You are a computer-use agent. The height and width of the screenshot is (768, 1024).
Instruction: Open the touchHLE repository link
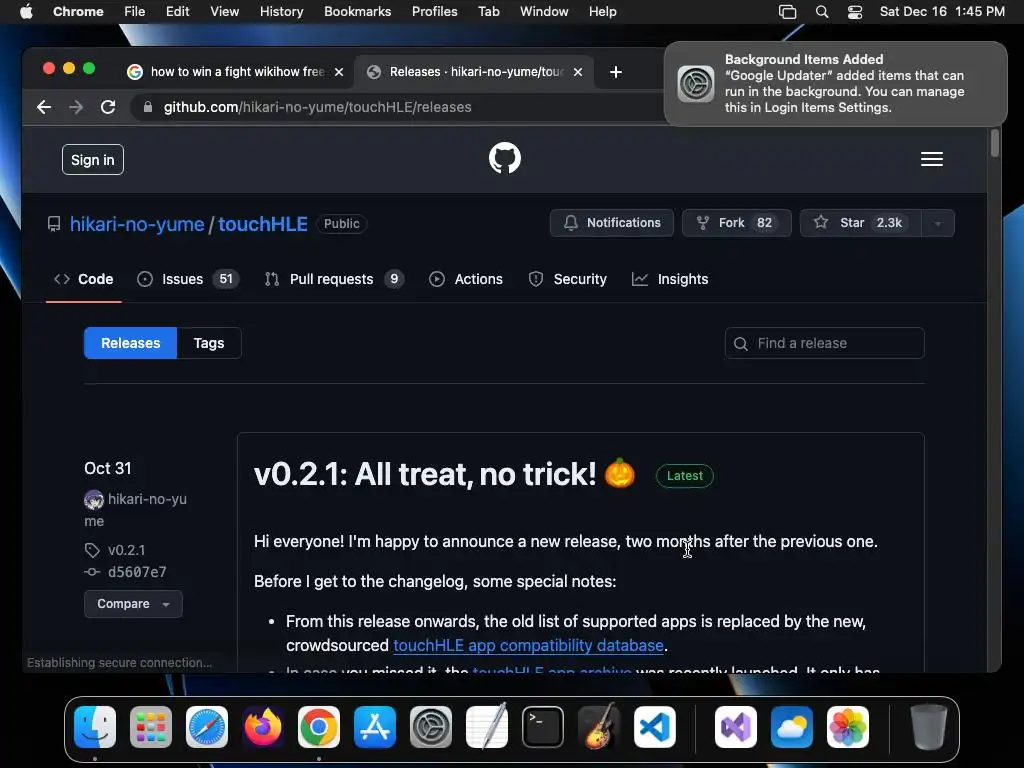[263, 224]
